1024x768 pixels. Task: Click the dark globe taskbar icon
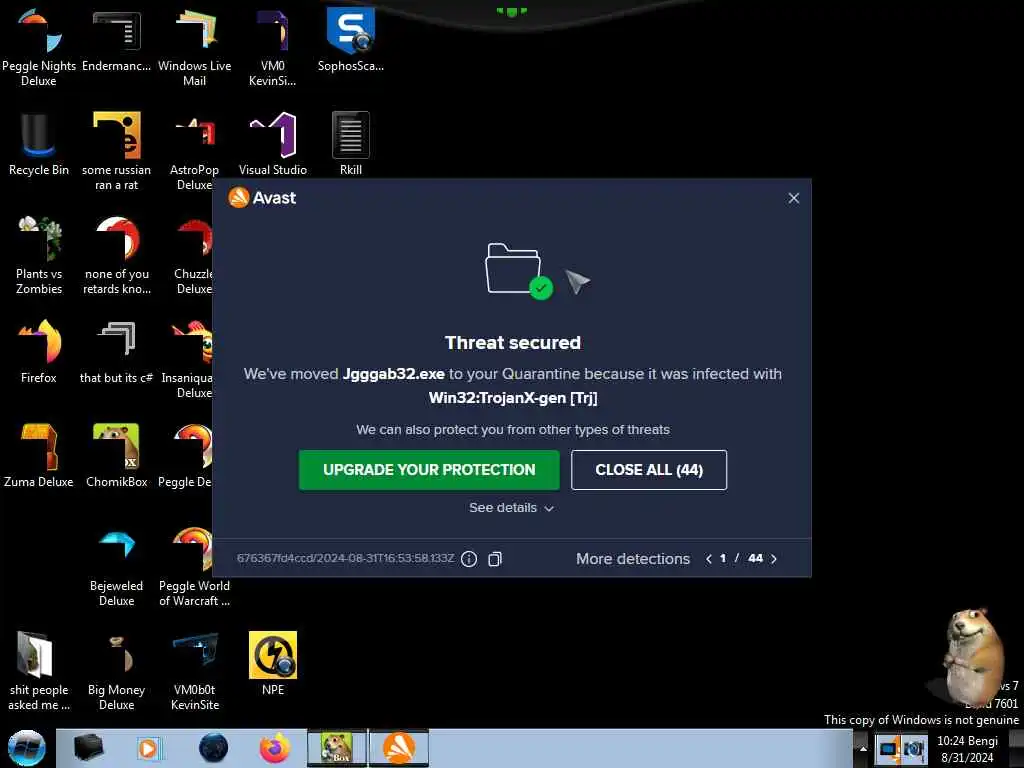coord(213,748)
